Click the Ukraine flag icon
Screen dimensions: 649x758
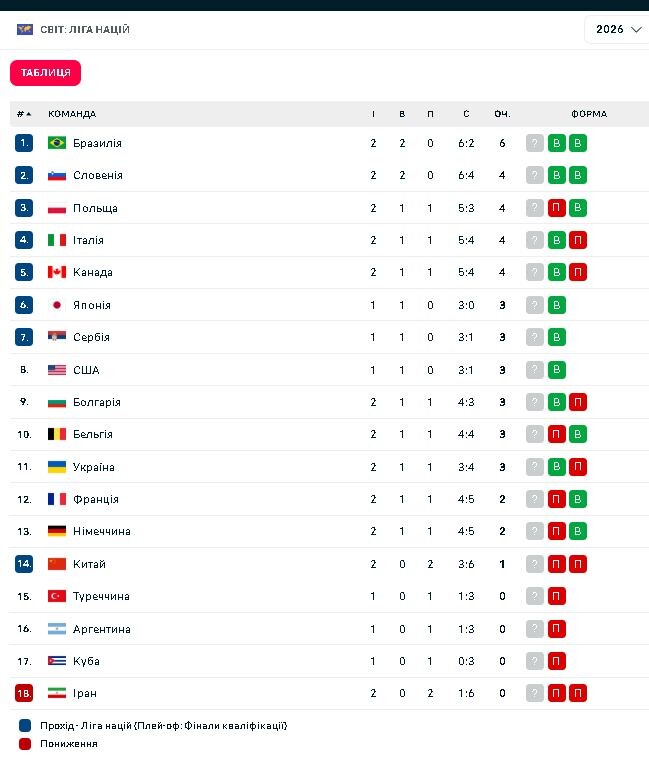pyautogui.click(x=57, y=467)
